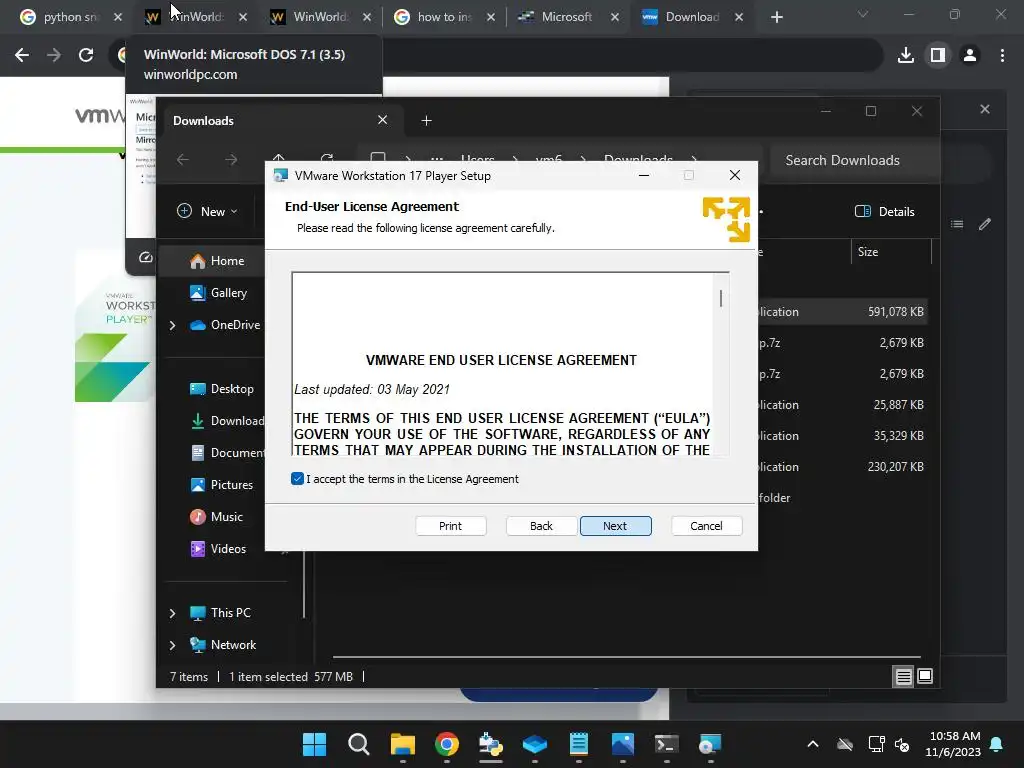Screen dimensions: 1024x768
Task: Click This PC icon in sidebar
Action: (198, 613)
